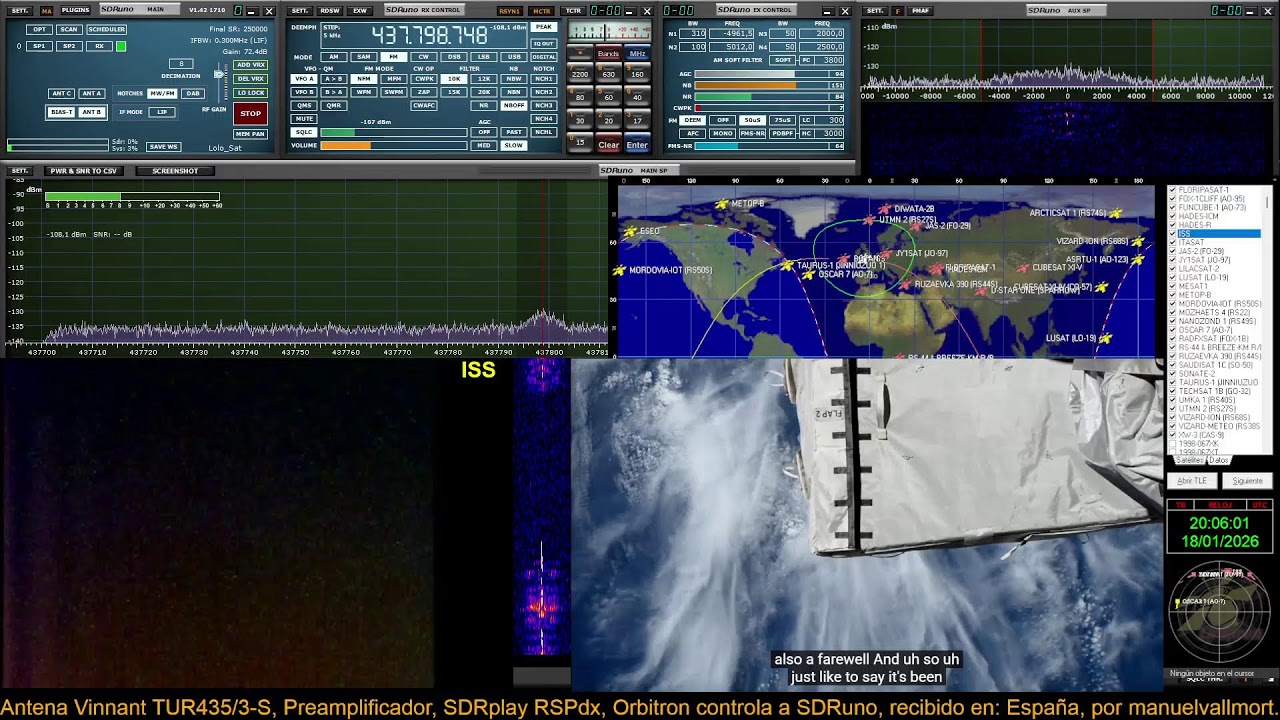Uncheck the ITASAT satellite checkbox

pos(1173,242)
